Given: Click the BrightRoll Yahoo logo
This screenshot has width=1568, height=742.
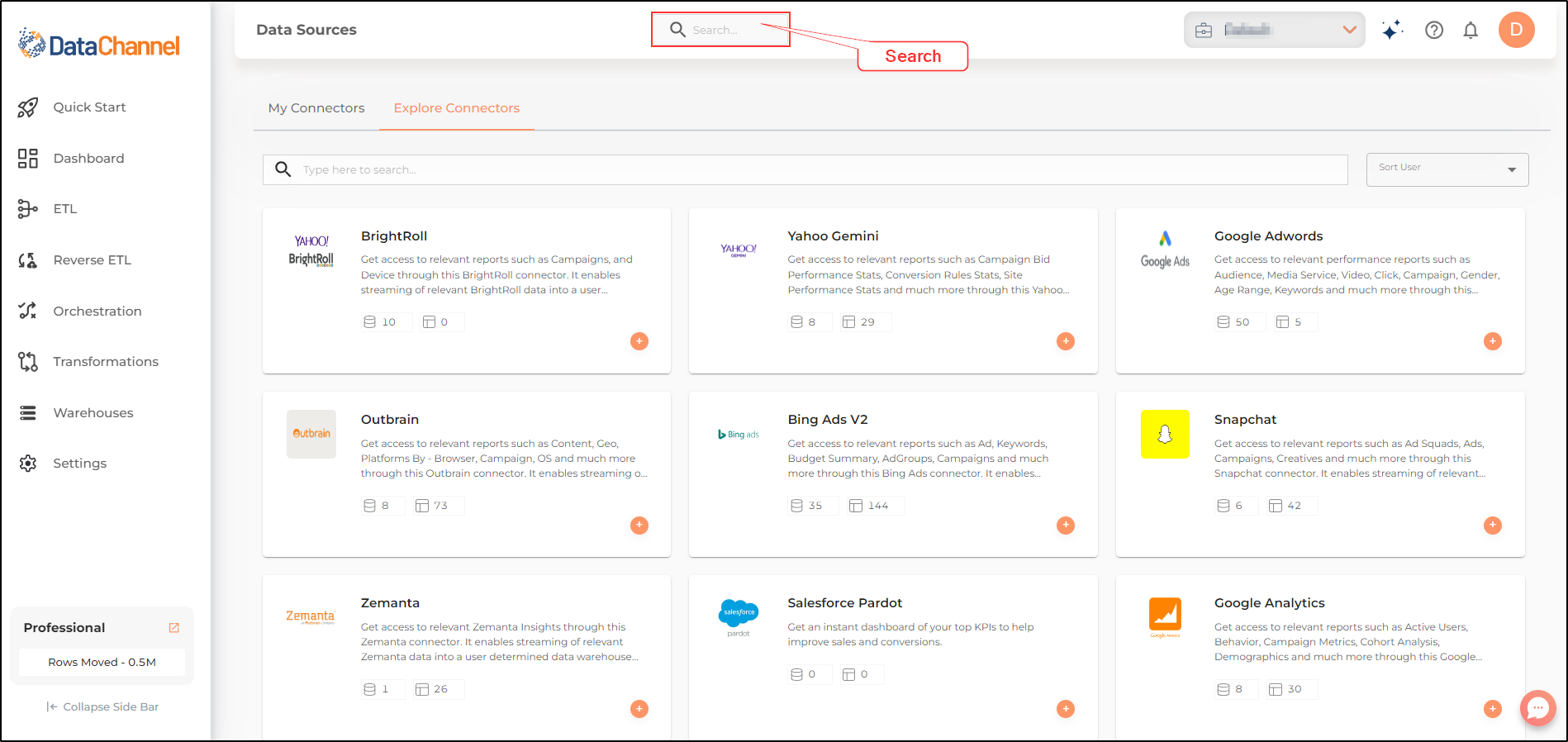Looking at the screenshot, I should (x=311, y=250).
